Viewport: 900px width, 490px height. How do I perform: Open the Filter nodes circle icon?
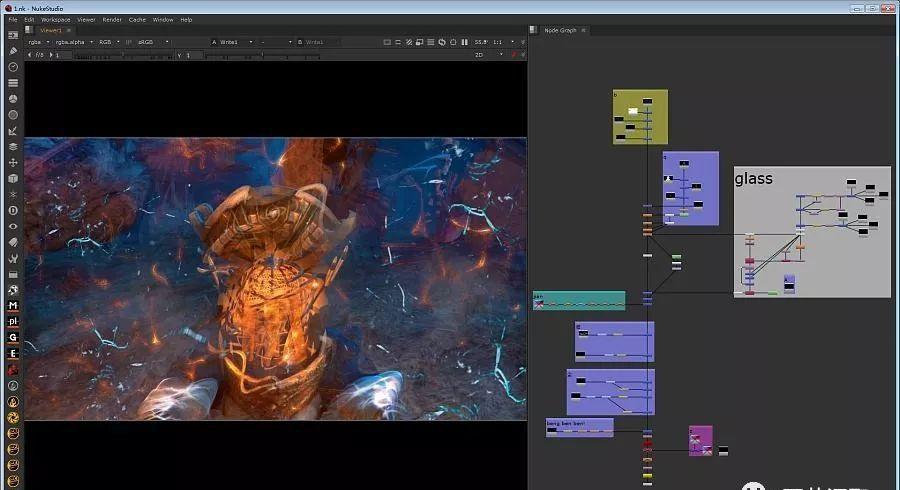pyautogui.click(x=13, y=115)
